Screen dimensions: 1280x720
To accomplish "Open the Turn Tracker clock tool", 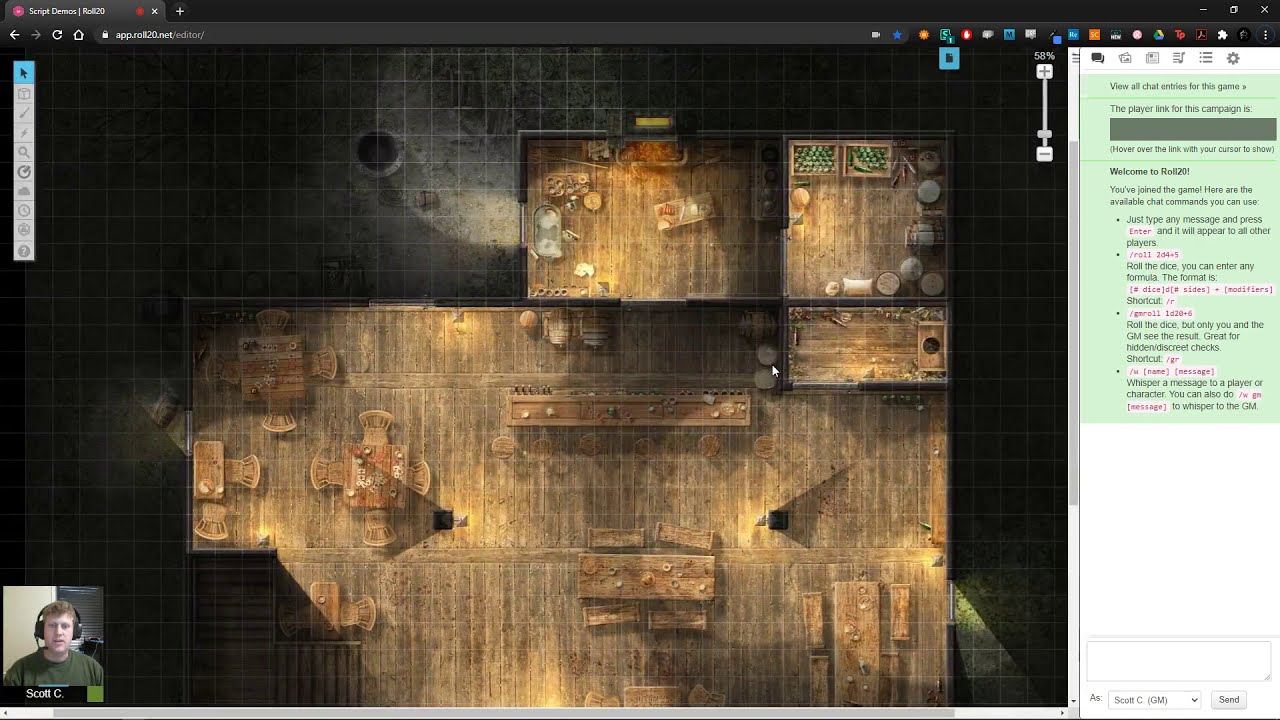I will (x=24, y=211).
